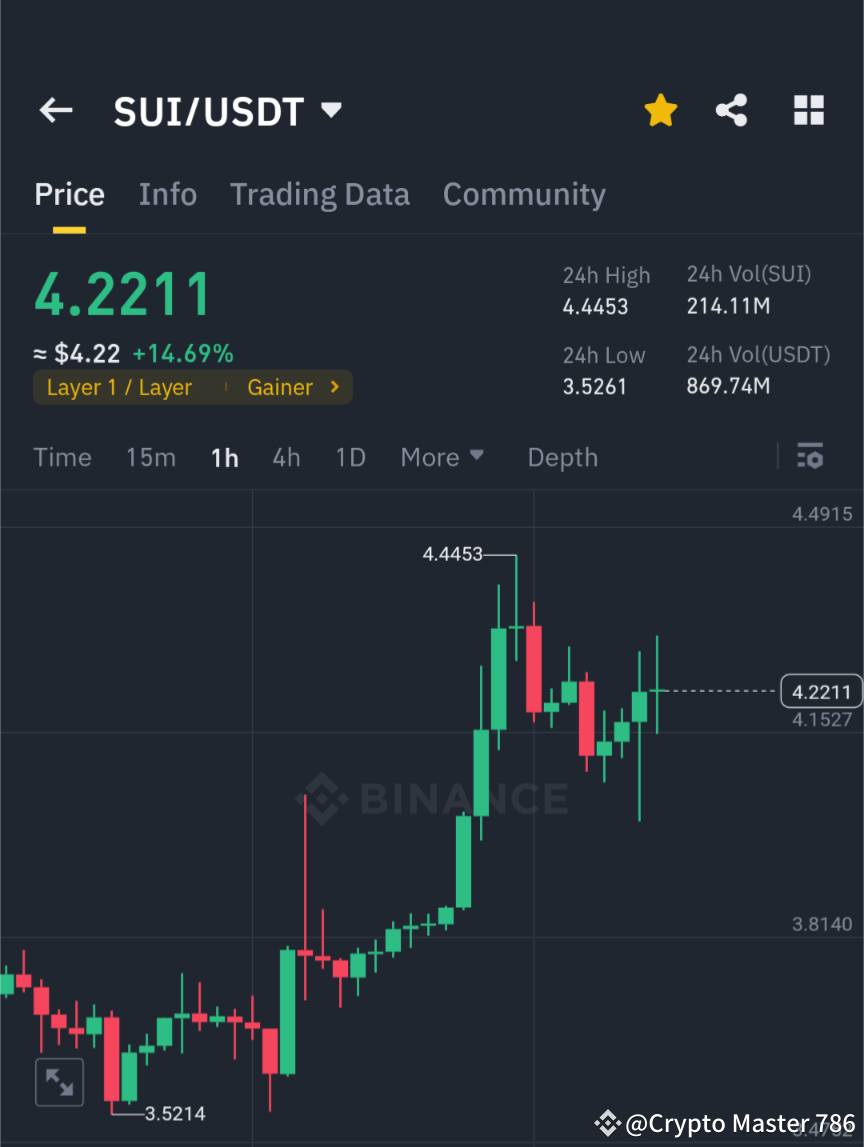Image resolution: width=864 pixels, height=1147 pixels.
Task: Switch to the Trading Data tab
Action: tap(320, 194)
